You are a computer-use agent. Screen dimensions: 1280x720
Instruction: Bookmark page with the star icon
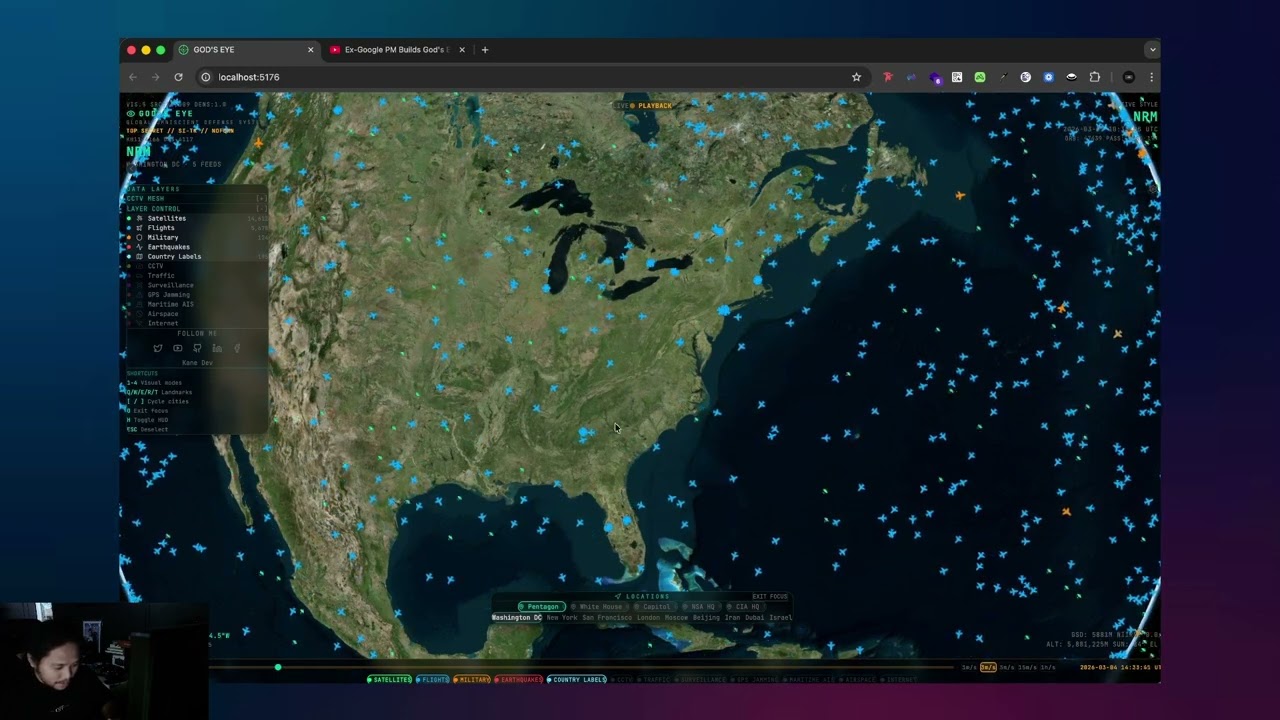(856, 77)
